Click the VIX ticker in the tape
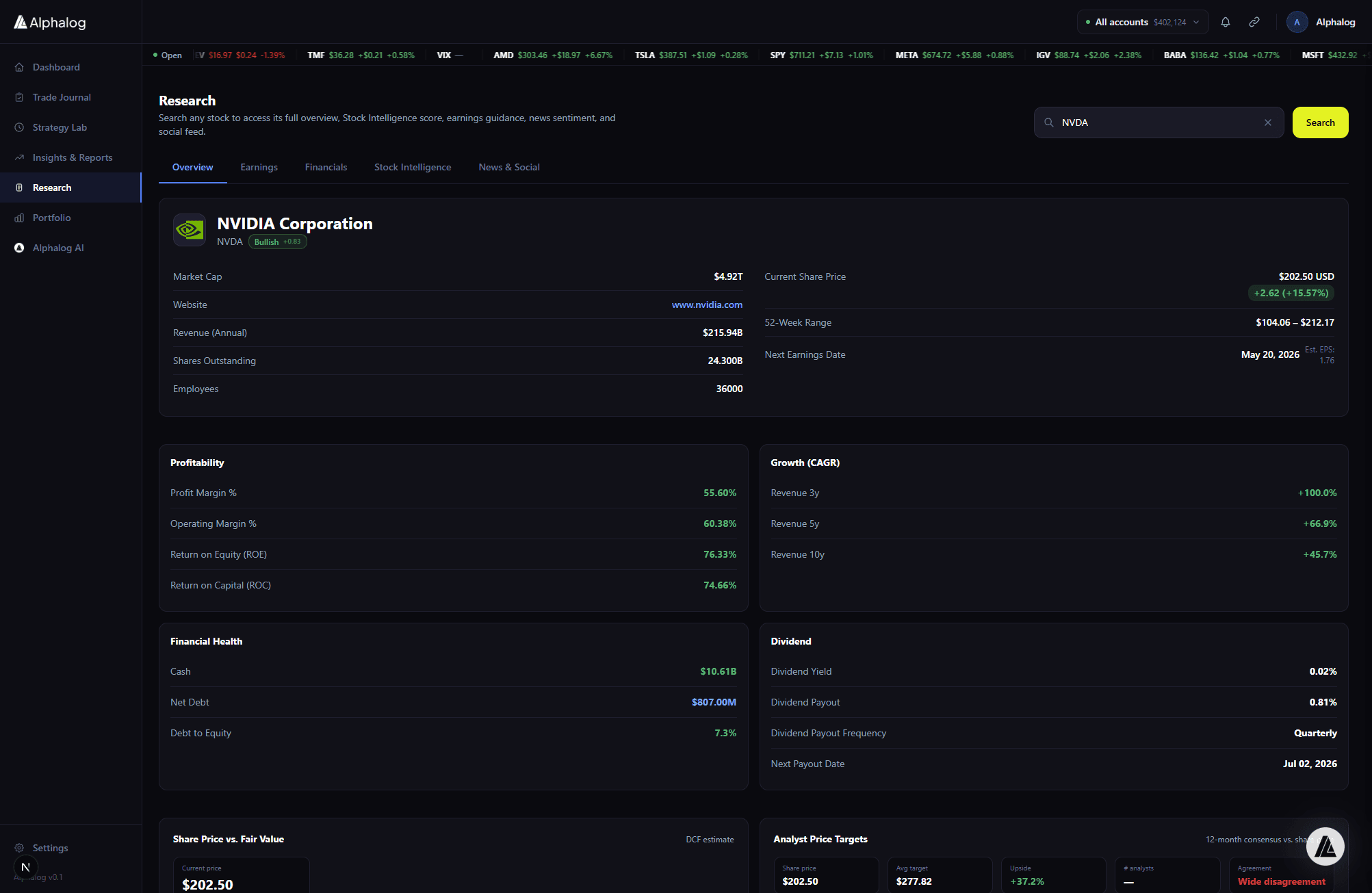Viewport: 1372px width, 893px height. (x=450, y=55)
